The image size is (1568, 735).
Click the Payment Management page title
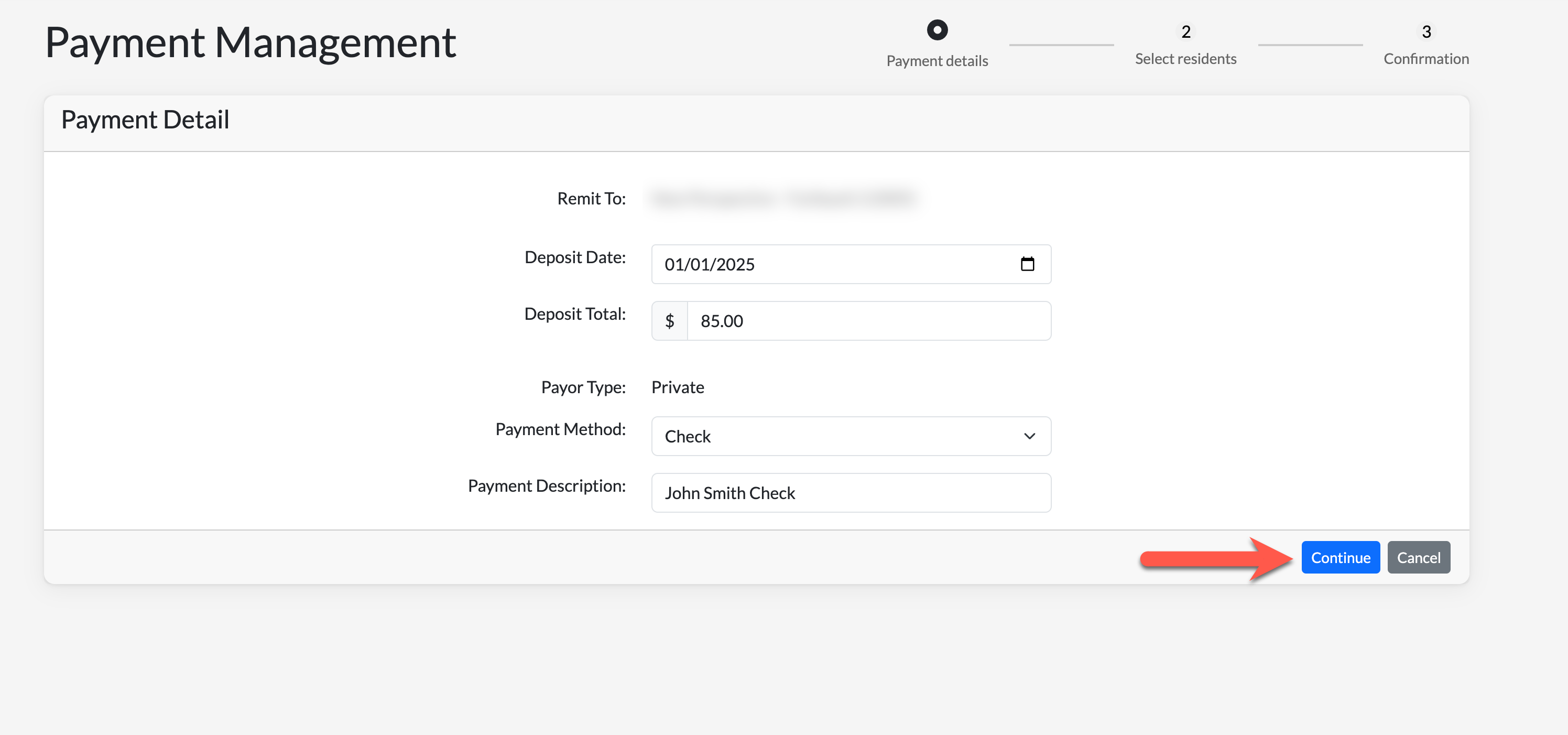(x=250, y=42)
